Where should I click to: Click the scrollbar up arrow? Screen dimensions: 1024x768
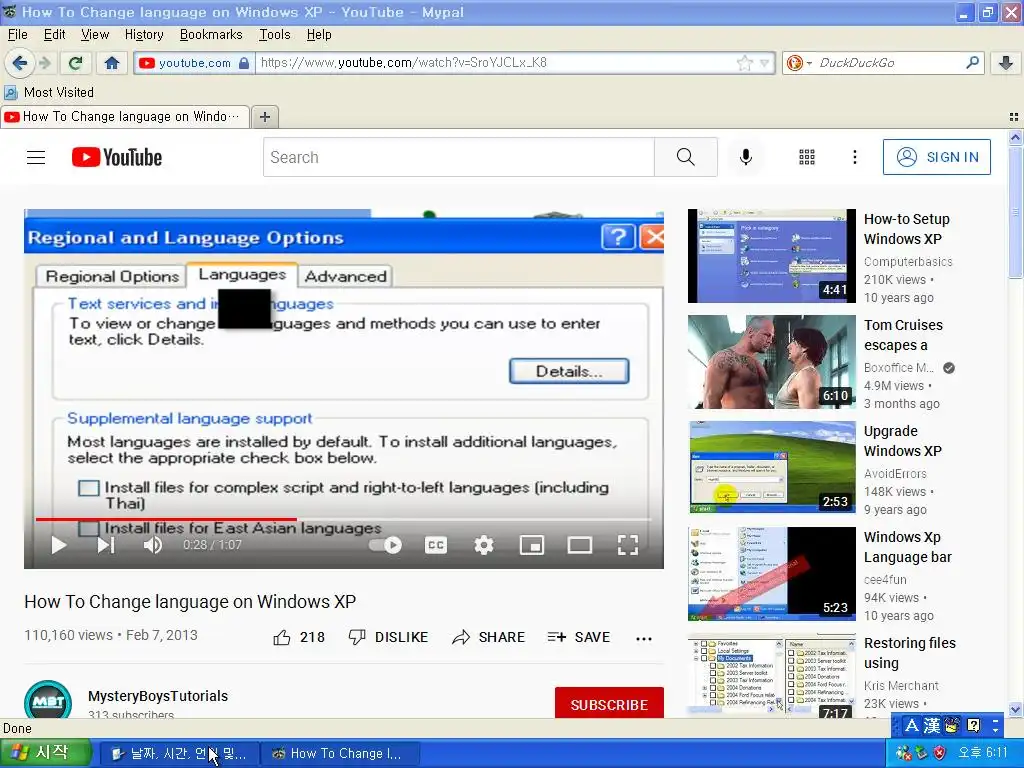[1015, 137]
